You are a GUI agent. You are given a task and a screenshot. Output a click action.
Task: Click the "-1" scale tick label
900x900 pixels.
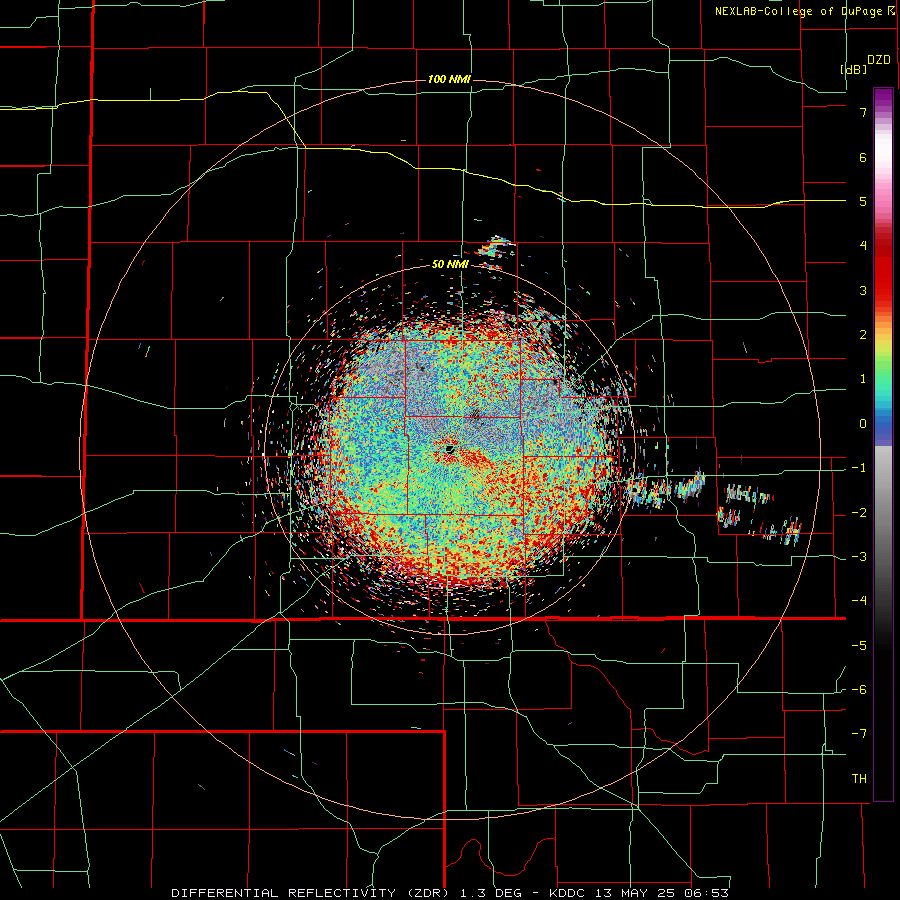pos(859,468)
